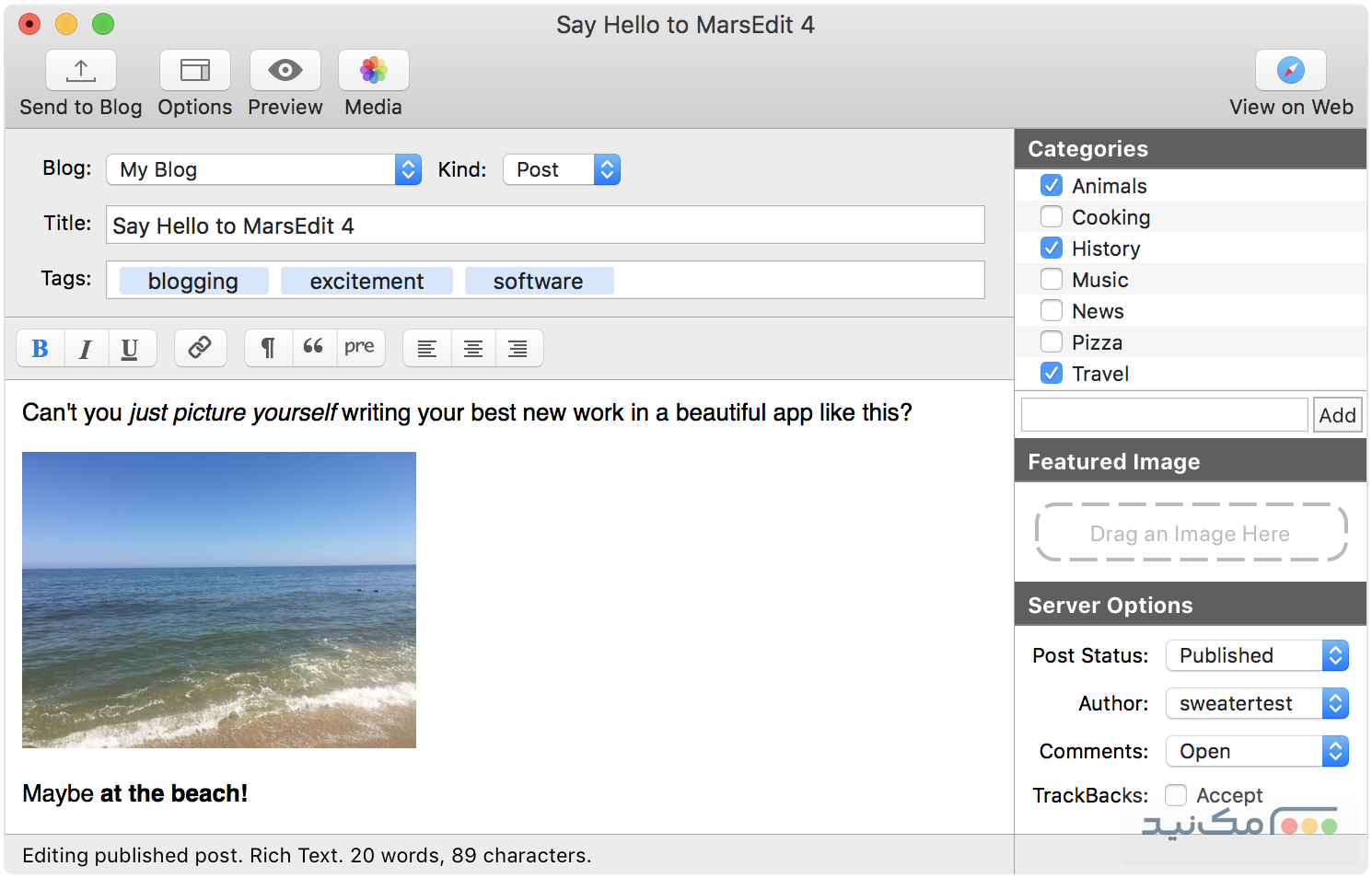The height and width of the screenshot is (878, 1372).
Task: Open the Blog selection dropdown
Action: [x=264, y=169]
